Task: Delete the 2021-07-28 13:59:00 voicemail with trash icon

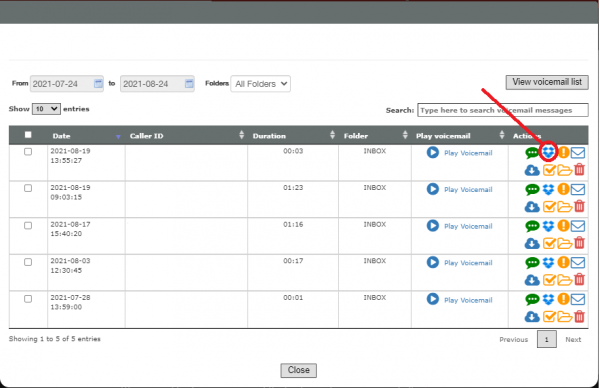Action: [580, 316]
